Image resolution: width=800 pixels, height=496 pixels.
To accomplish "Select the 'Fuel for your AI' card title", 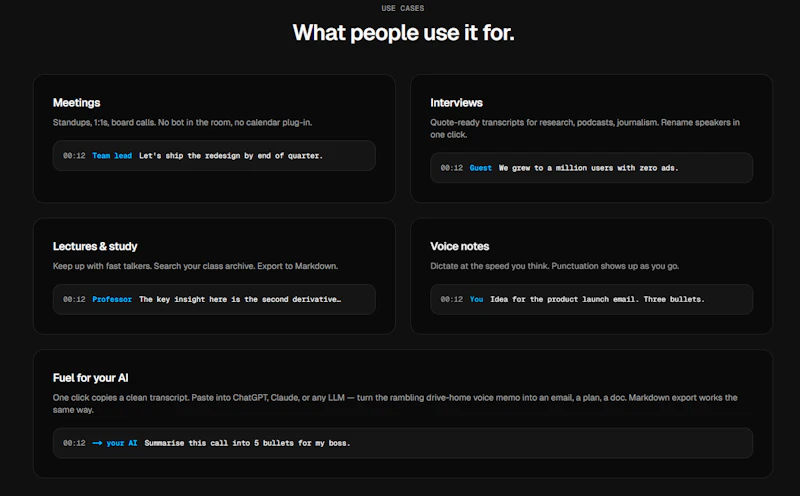I will point(90,378).
